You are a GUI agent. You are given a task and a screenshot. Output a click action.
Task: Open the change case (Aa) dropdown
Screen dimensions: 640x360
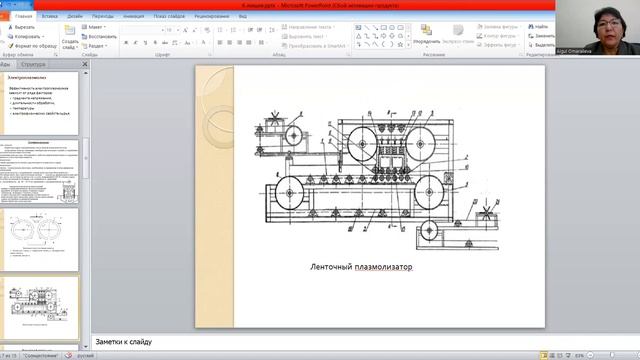pos(188,42)
